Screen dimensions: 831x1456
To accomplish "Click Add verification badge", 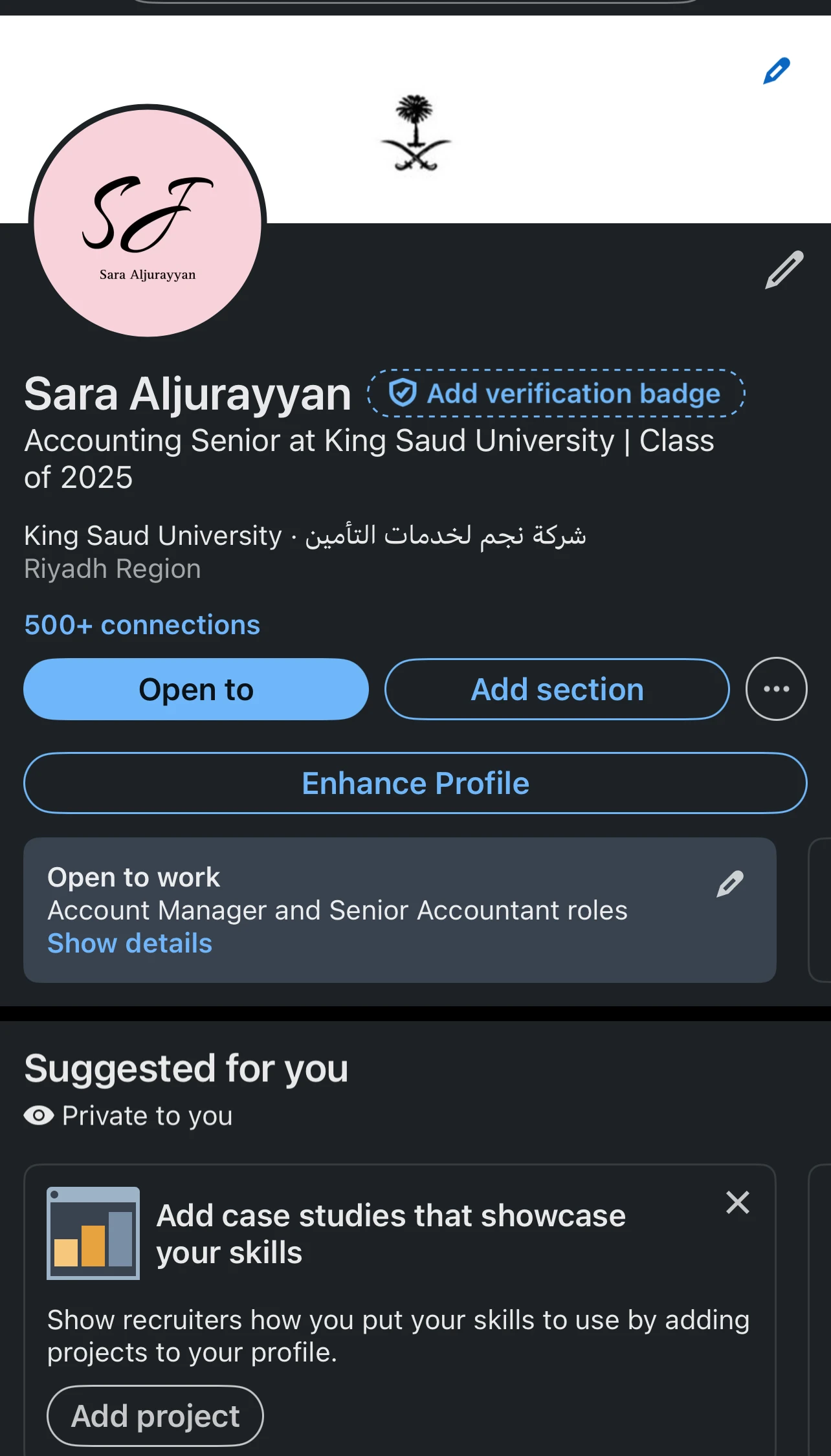I will pos(573,393).
